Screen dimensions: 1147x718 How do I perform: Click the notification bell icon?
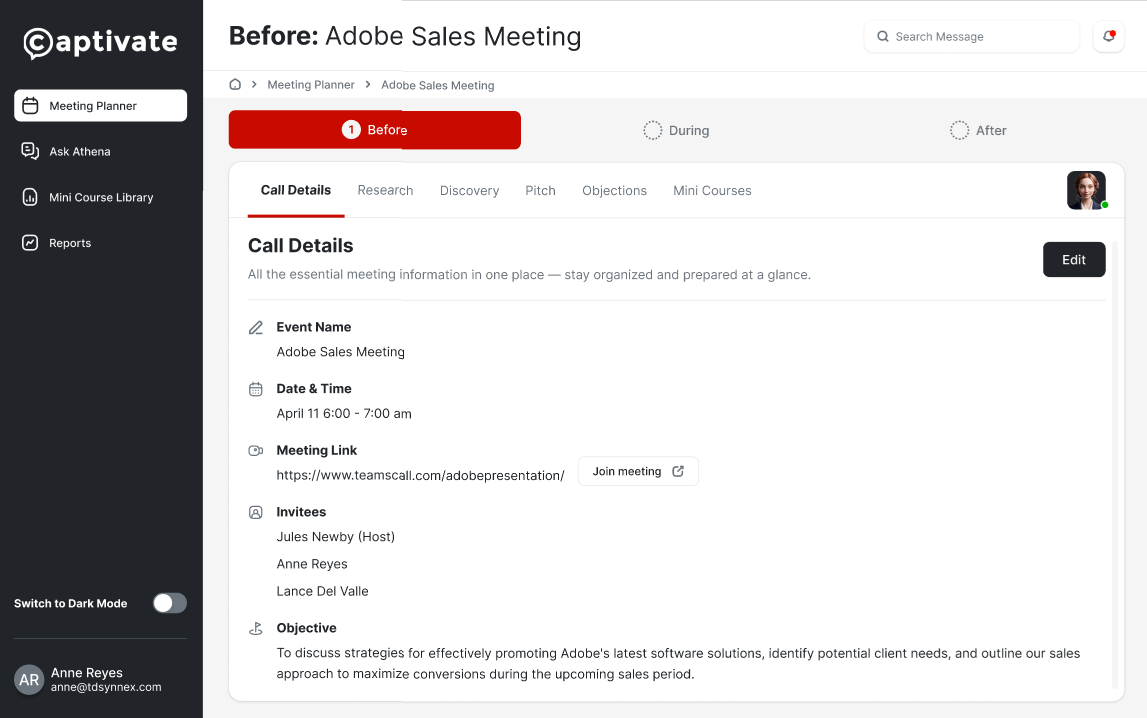(x=1109, y=37)
